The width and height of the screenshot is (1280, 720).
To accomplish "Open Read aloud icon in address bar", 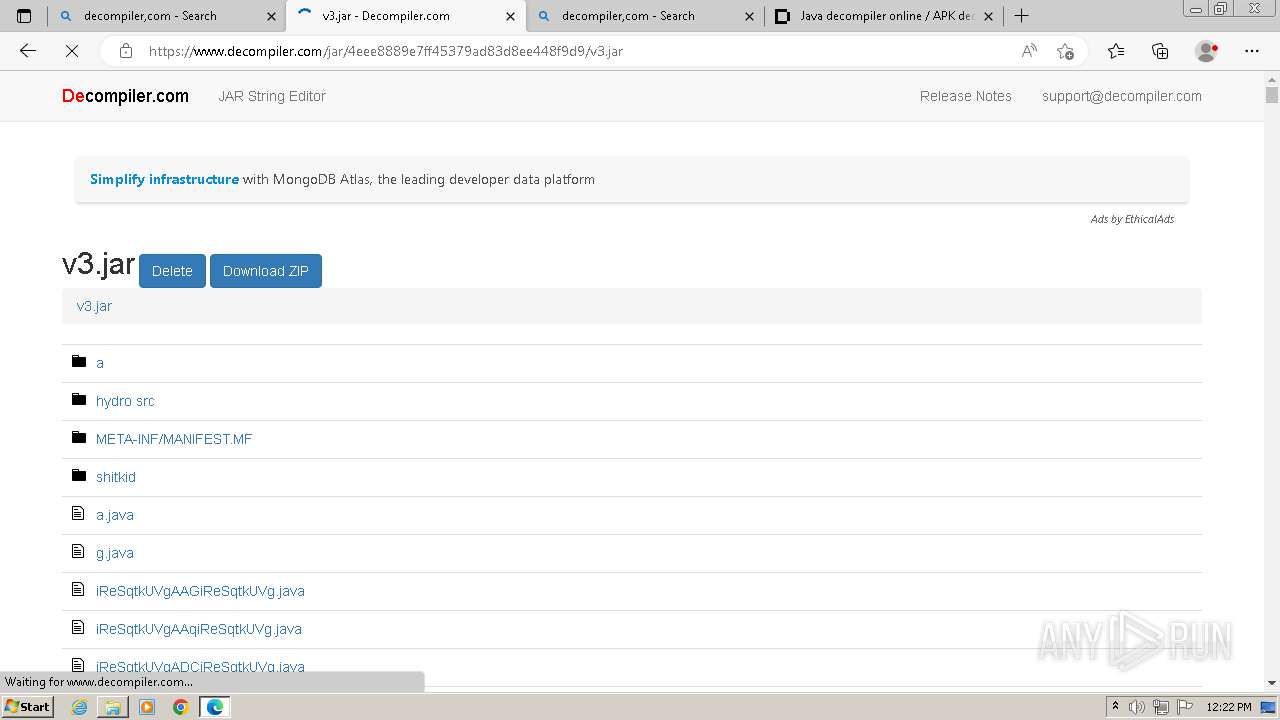I will [1029, 51].
